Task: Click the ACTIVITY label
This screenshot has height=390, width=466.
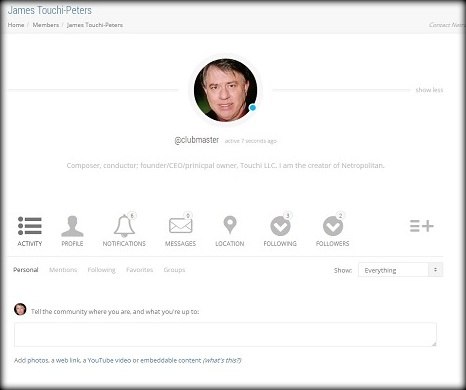Action: (30, 244)
